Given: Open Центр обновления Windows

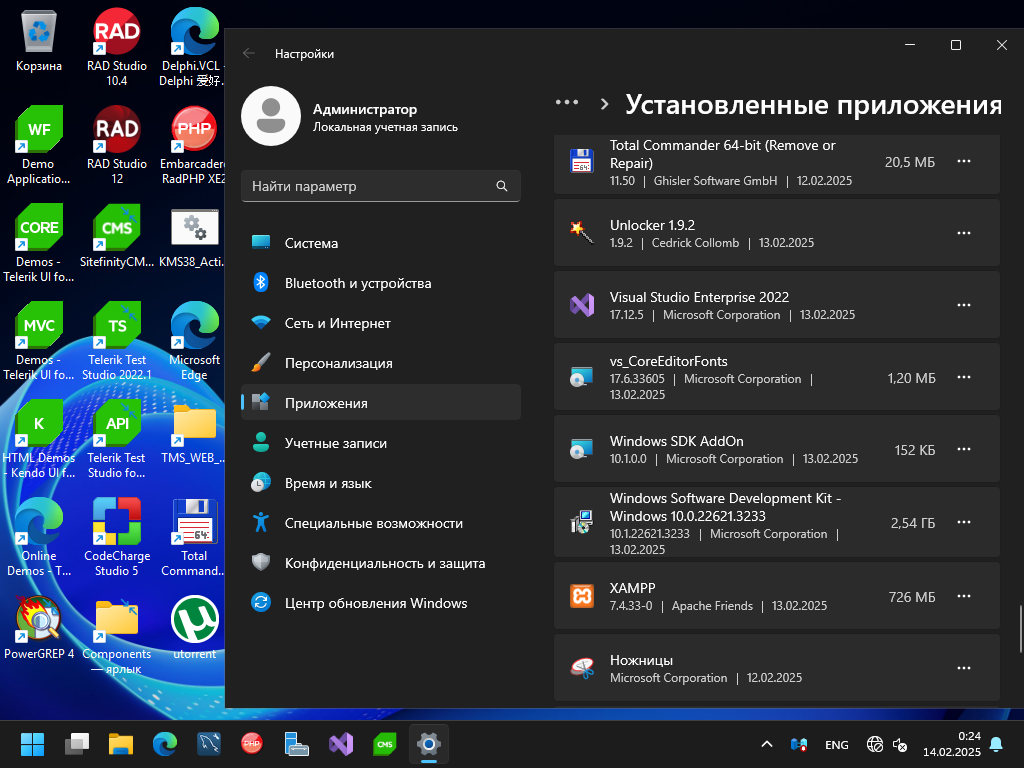Looking at the screenshot, I should 381,603.
